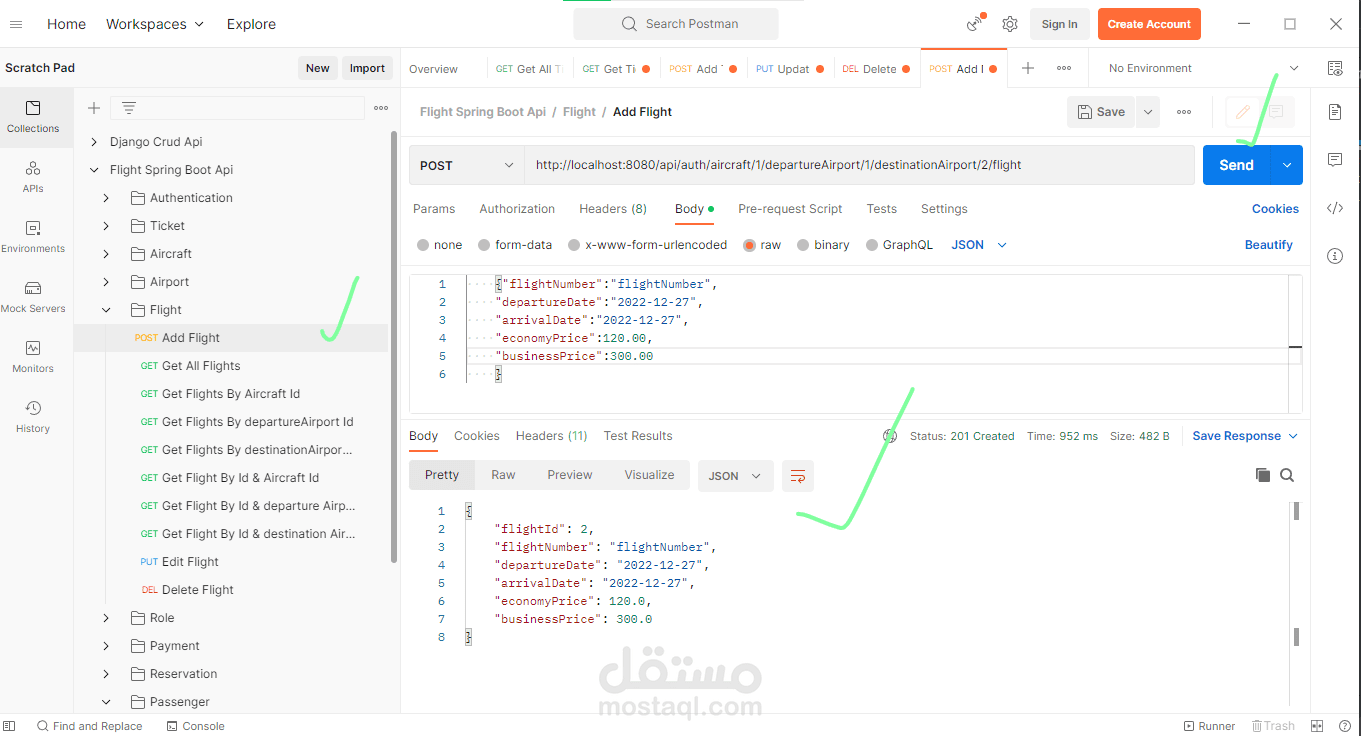Switch to the Authorization tab
The width and height of the screenshot is (1361, 736).
(x=517, y=209)
